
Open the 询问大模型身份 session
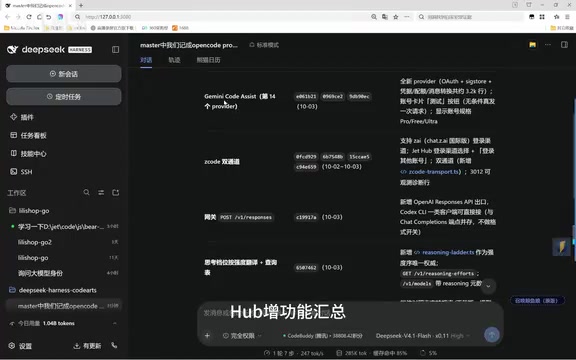click(64, 273)
